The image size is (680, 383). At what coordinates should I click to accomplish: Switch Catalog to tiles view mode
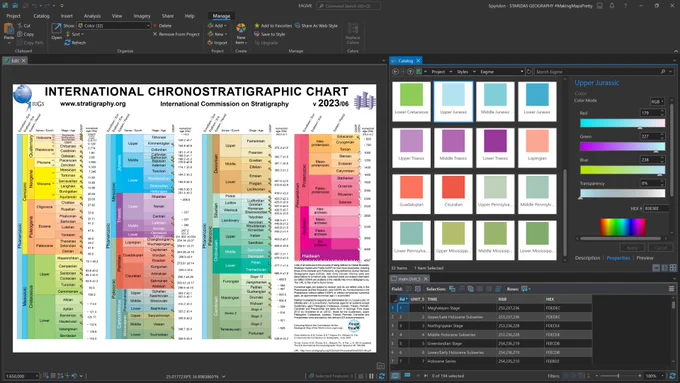click(673, 268)
